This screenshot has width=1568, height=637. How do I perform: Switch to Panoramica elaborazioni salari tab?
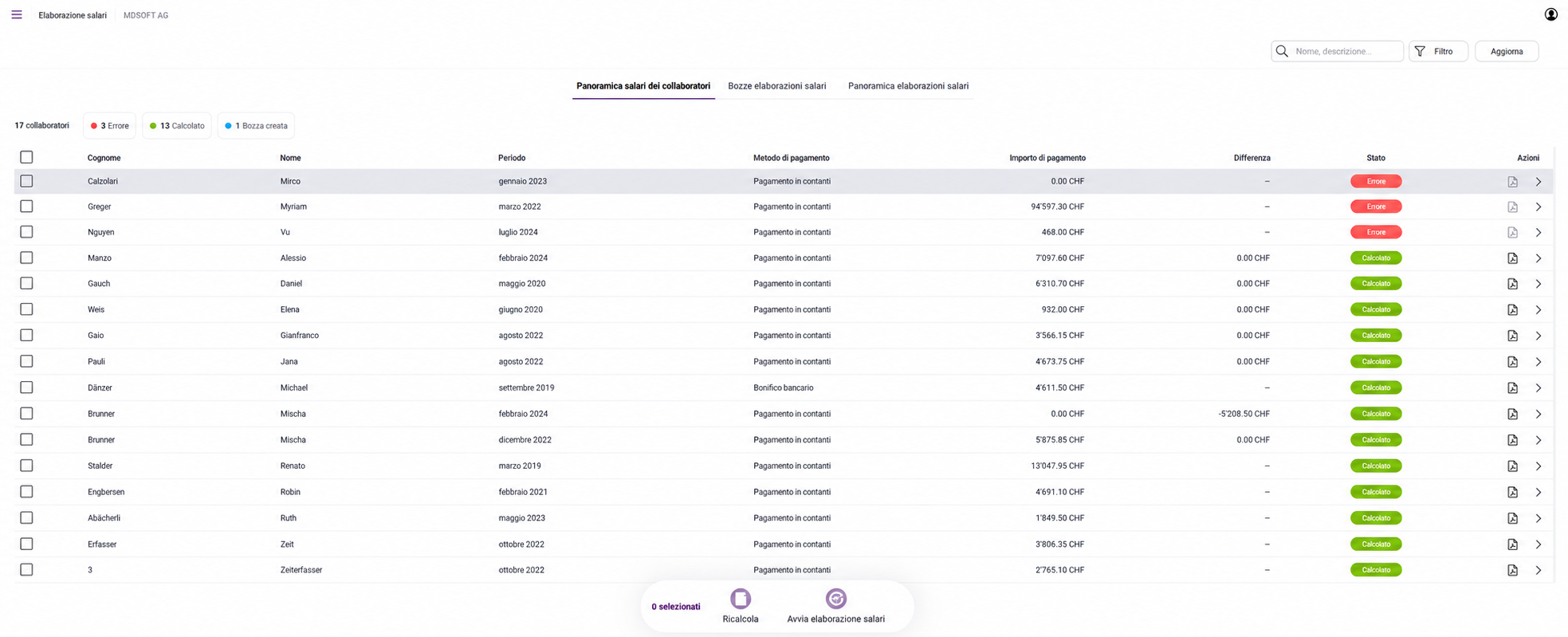point(908,86)
